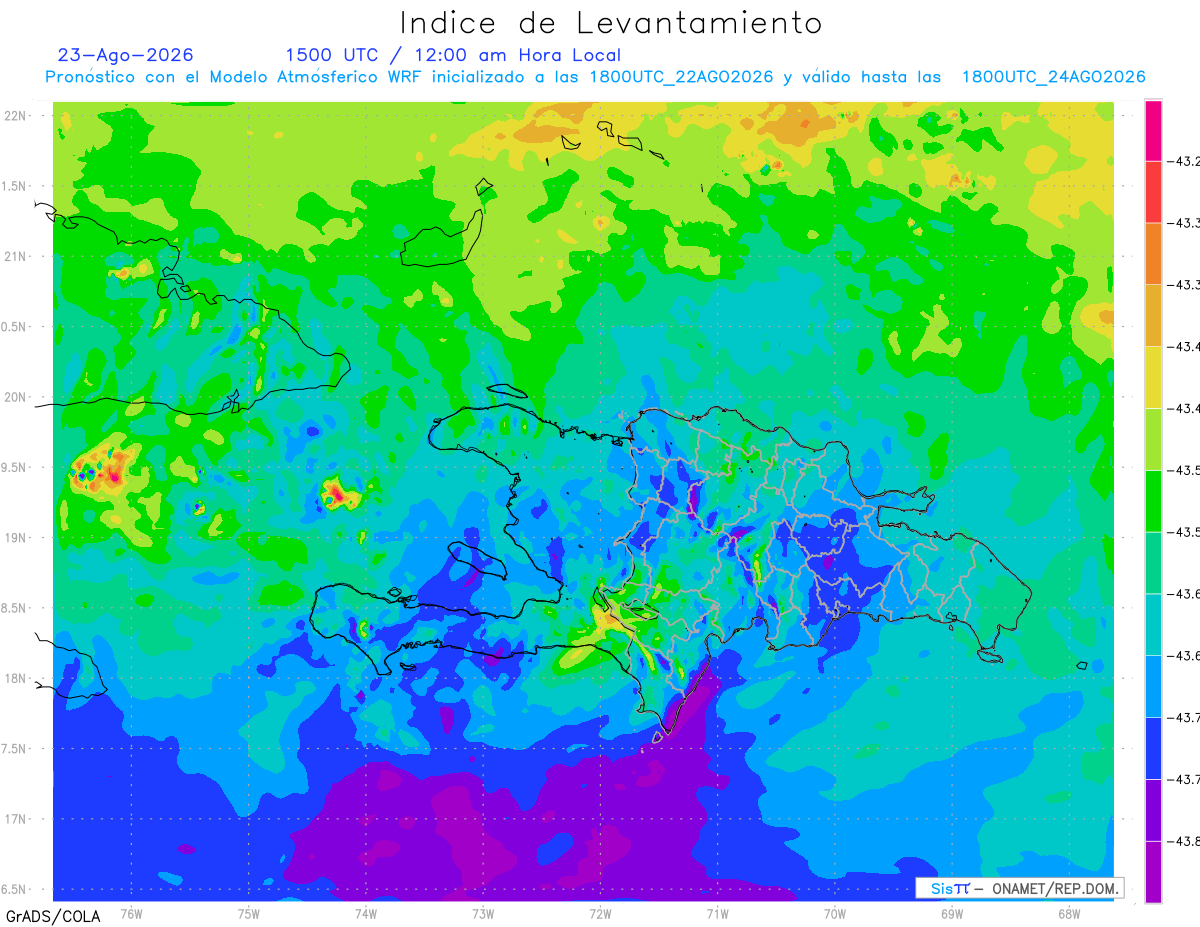Click the Great Inagua island outline near 73.3W 21N
The height and width of the screenshot is (927, 1200).
[x=442, y=237]
